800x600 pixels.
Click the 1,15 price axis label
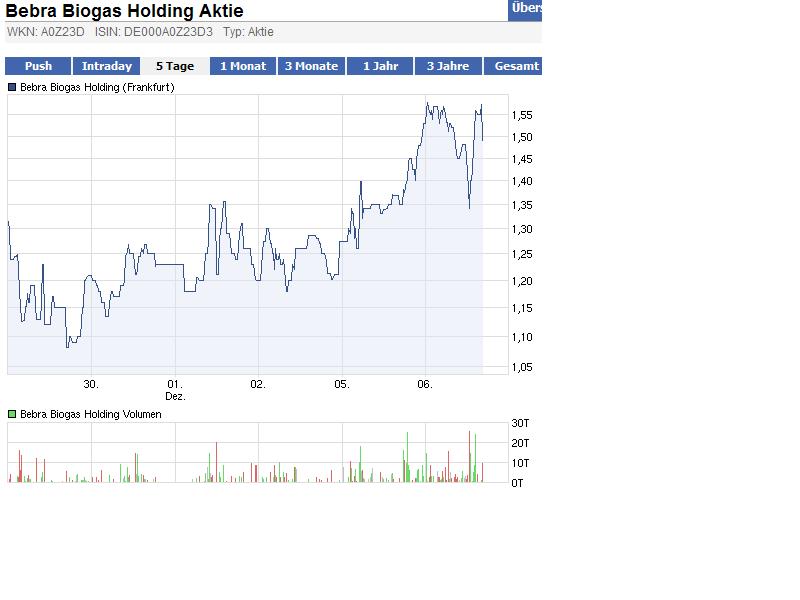pyautogui.click(x=522, y=309)
